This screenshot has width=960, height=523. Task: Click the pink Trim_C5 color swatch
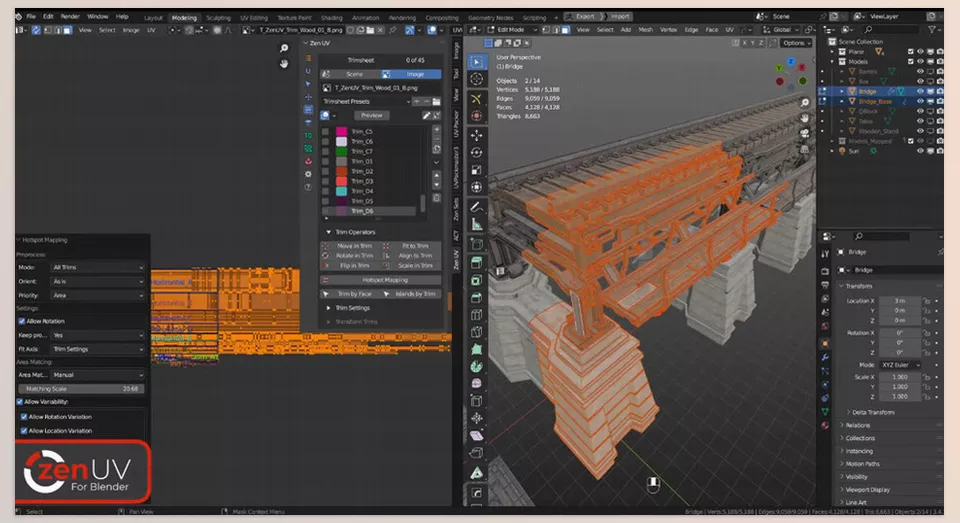342,131
